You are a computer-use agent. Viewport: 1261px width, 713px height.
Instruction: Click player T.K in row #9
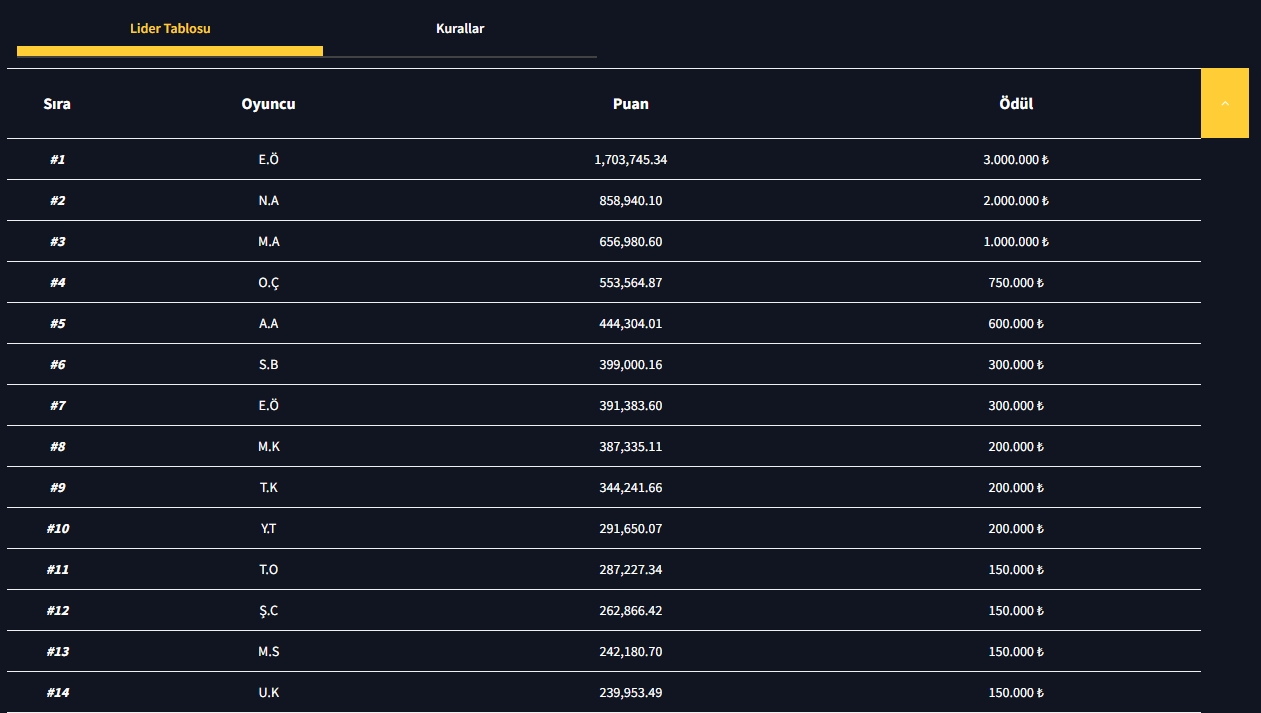pyautogui.click(x=268, y=487)
